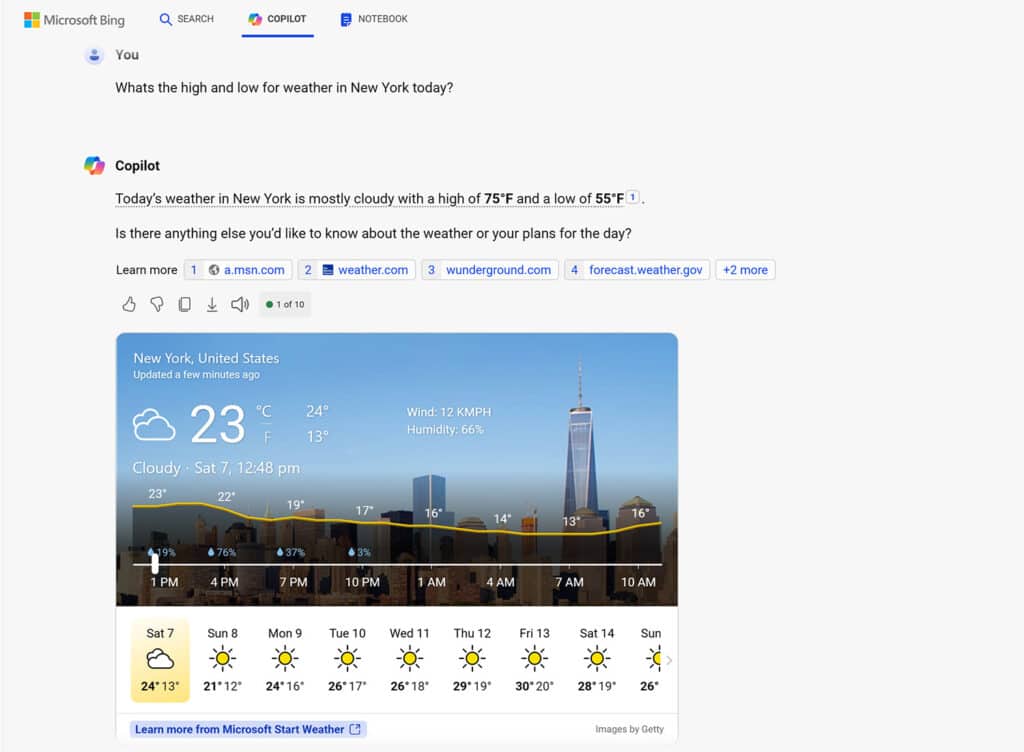Image resolution: width=1024 pixels, height=752 pixels.
Task: Select the Mon 9 forecast day
Action: pos(285,660)
